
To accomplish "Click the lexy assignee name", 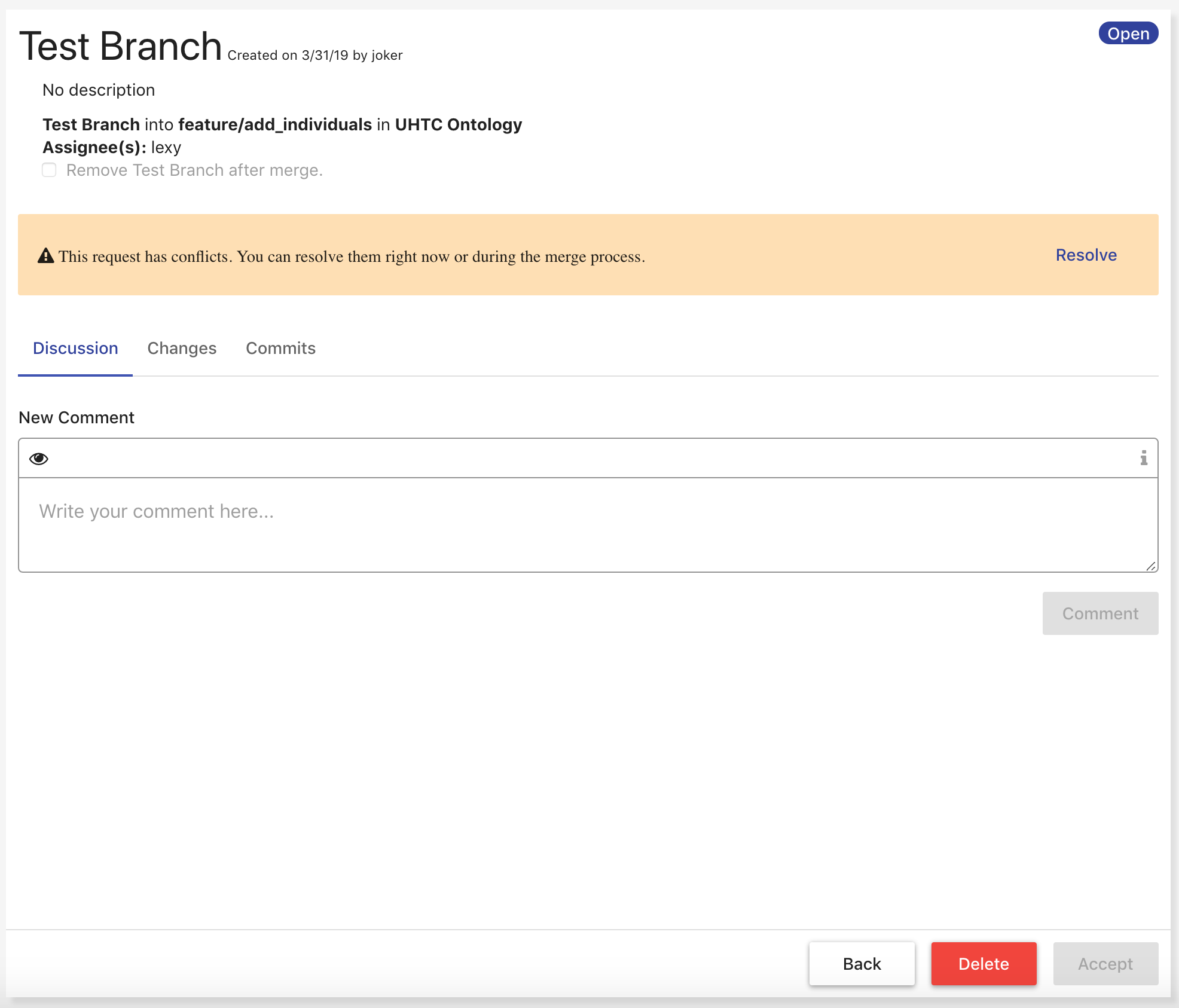I will 166,148.
